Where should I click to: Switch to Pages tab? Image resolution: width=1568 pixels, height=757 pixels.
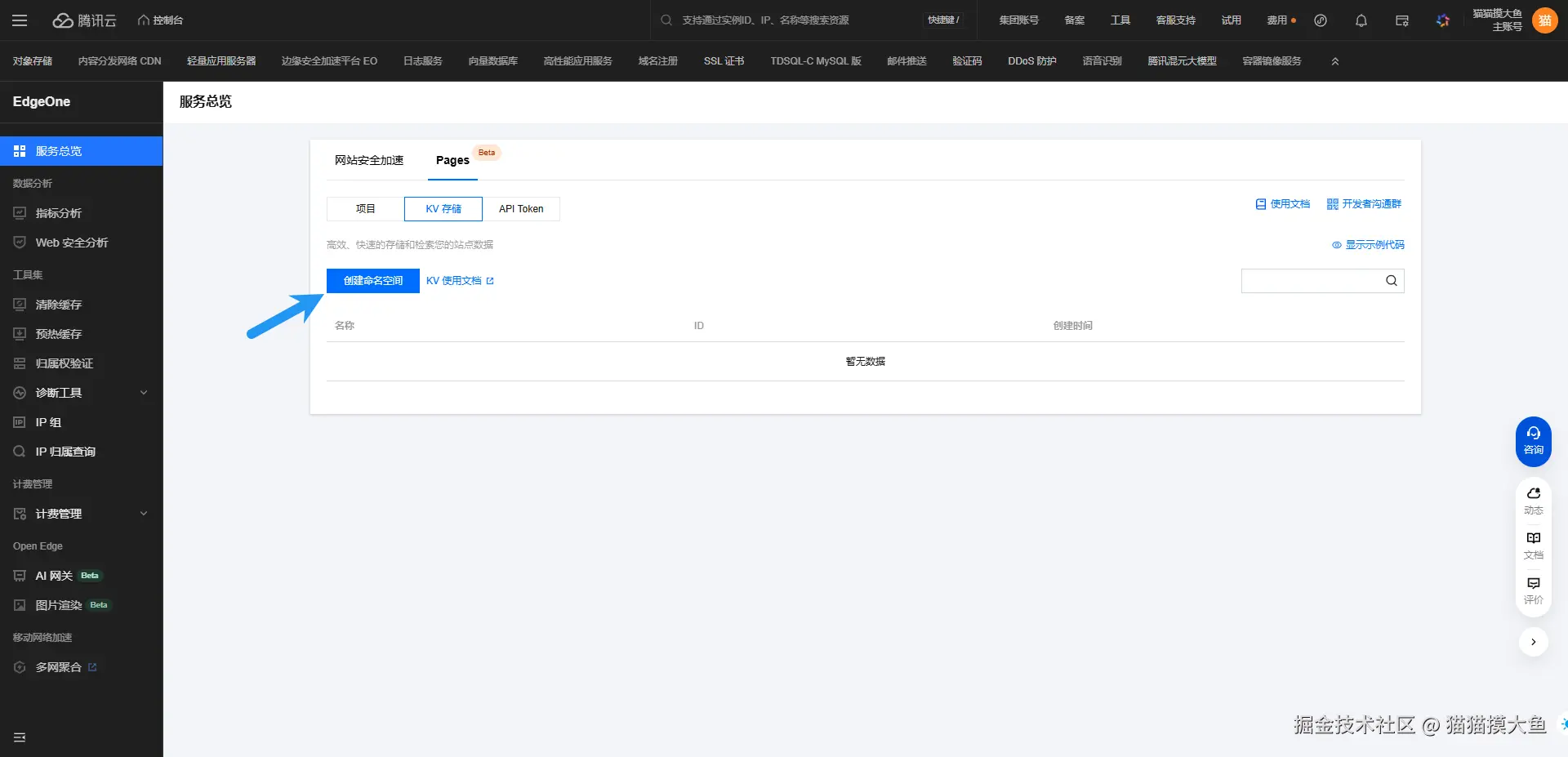[x=452, y=160]
